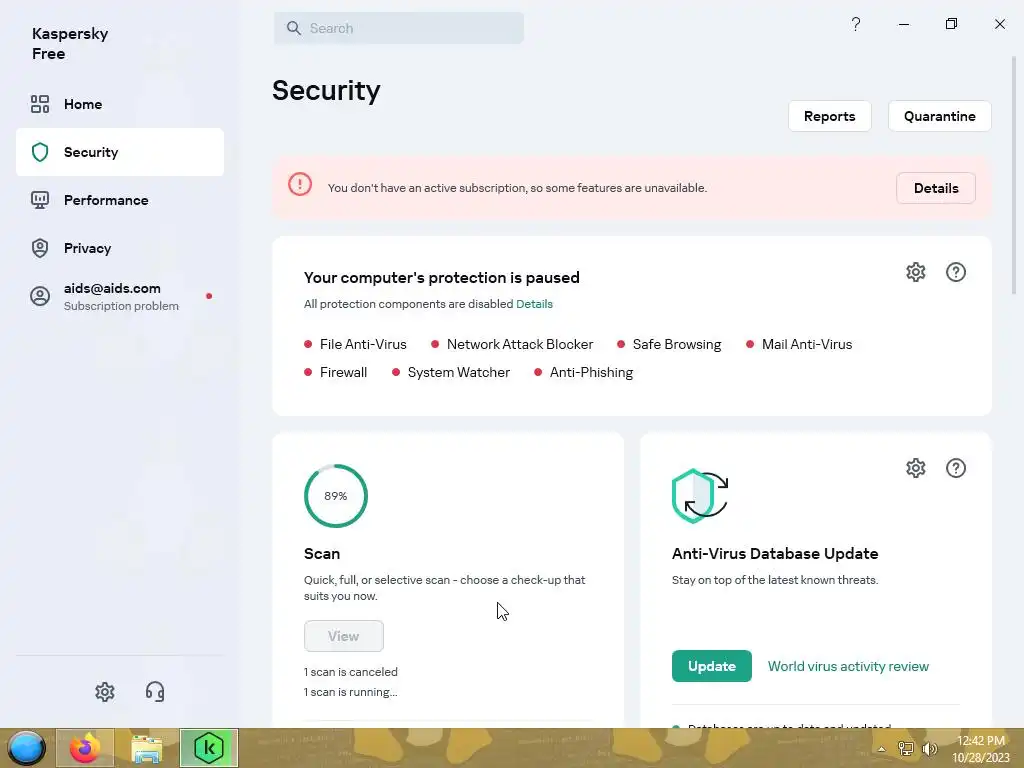Open Quarantine

coord(939,116)
